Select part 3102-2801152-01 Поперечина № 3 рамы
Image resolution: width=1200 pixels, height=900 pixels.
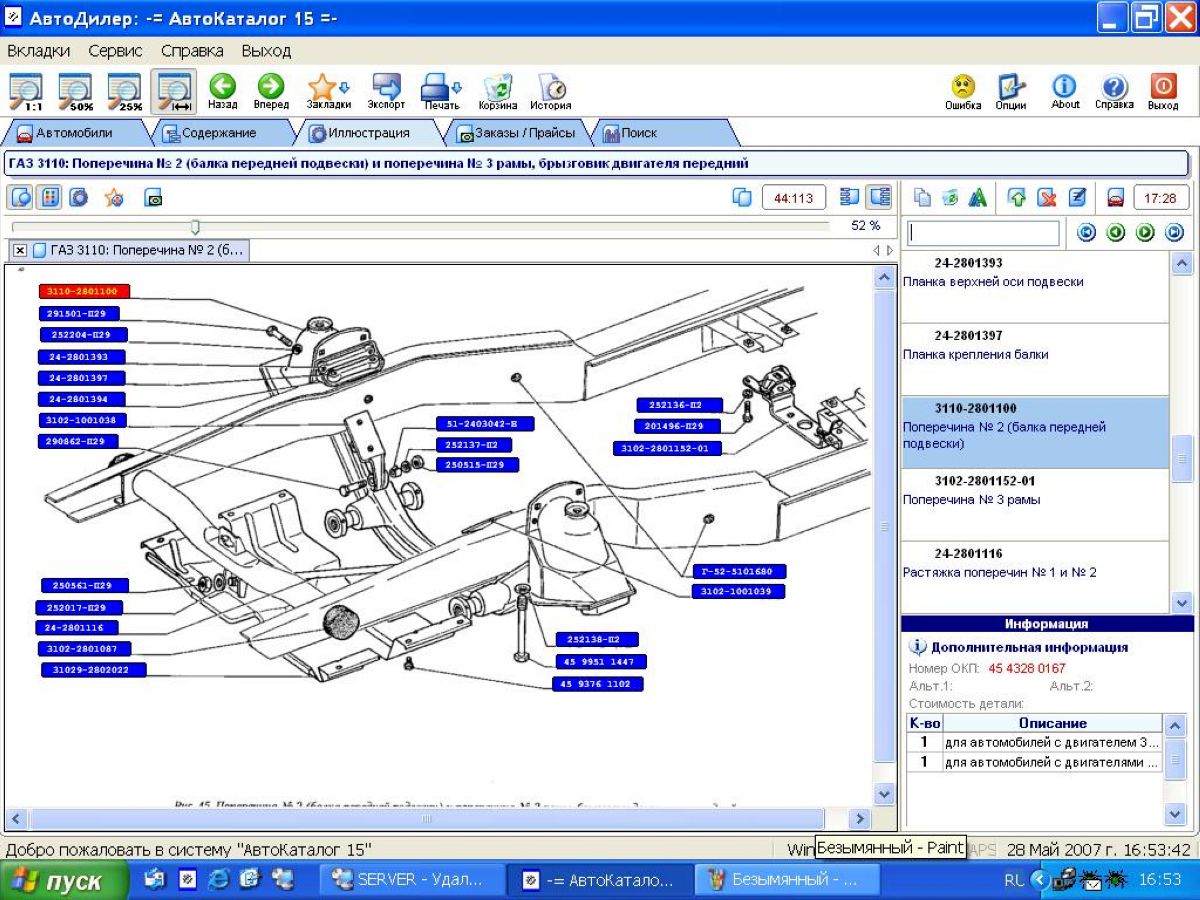pos(1035,504)
